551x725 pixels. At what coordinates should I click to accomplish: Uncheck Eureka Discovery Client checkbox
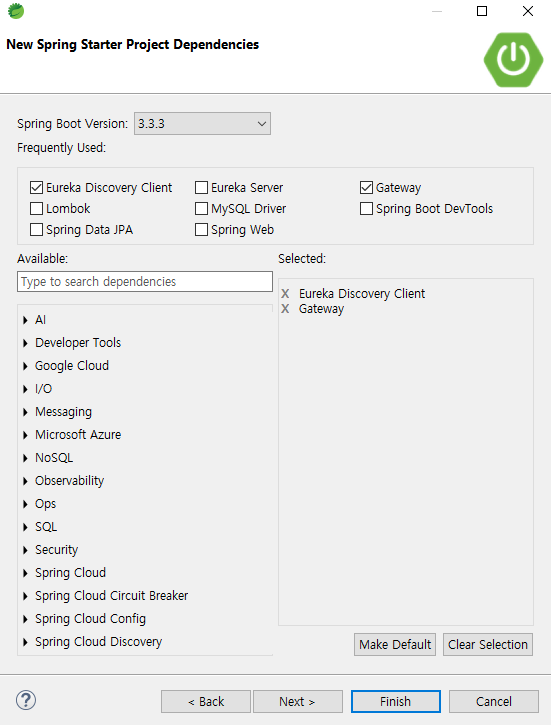[x=37, y=187]
